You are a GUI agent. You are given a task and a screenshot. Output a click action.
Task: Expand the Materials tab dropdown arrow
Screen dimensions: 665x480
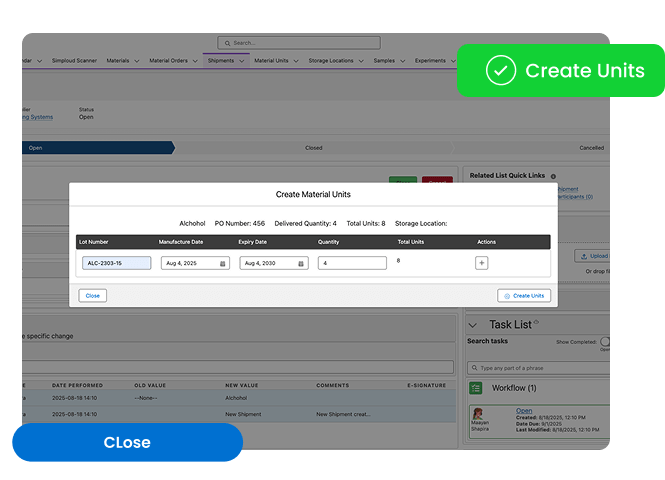click(137, 61)
